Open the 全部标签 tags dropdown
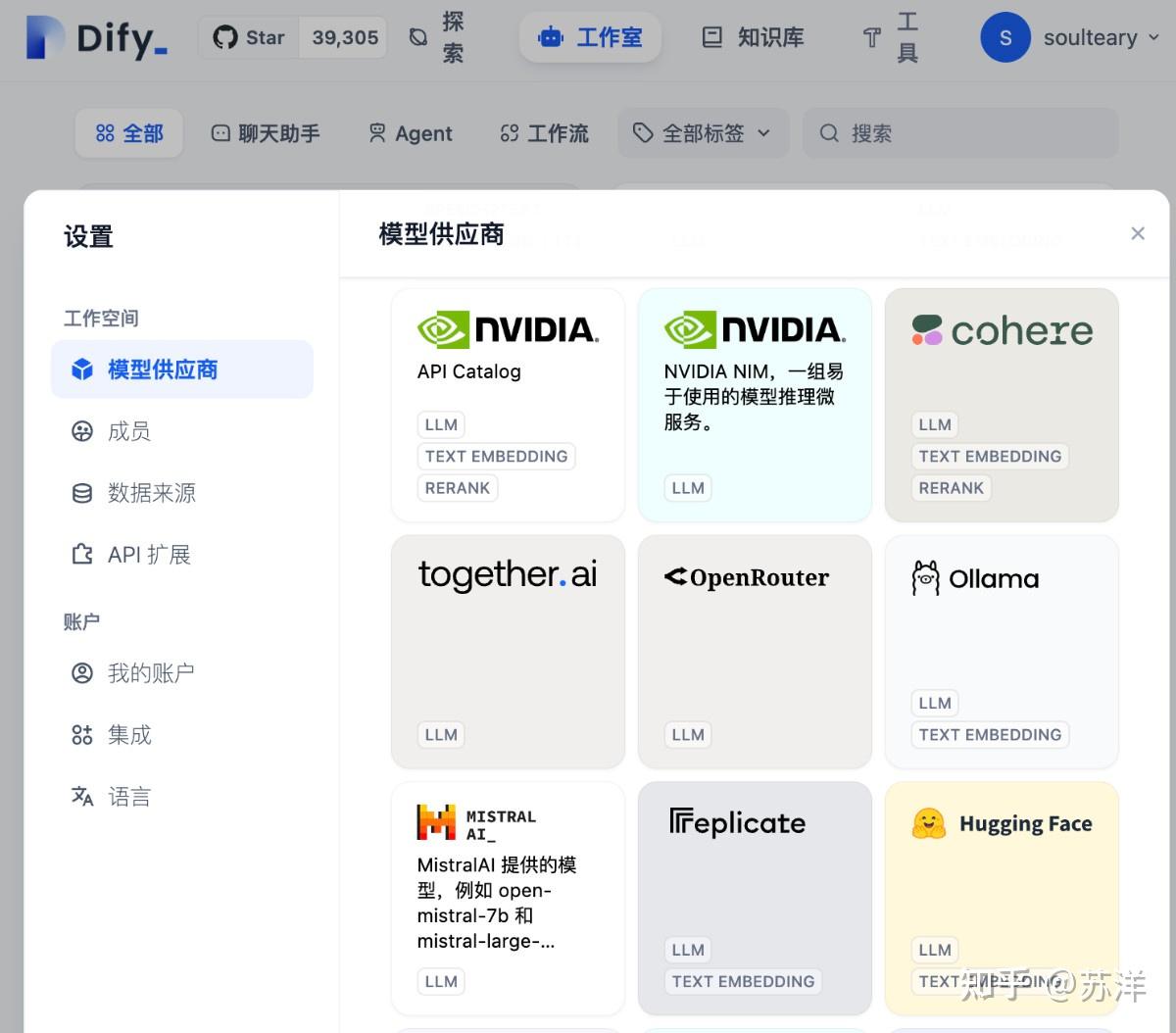 click(703, 132)
